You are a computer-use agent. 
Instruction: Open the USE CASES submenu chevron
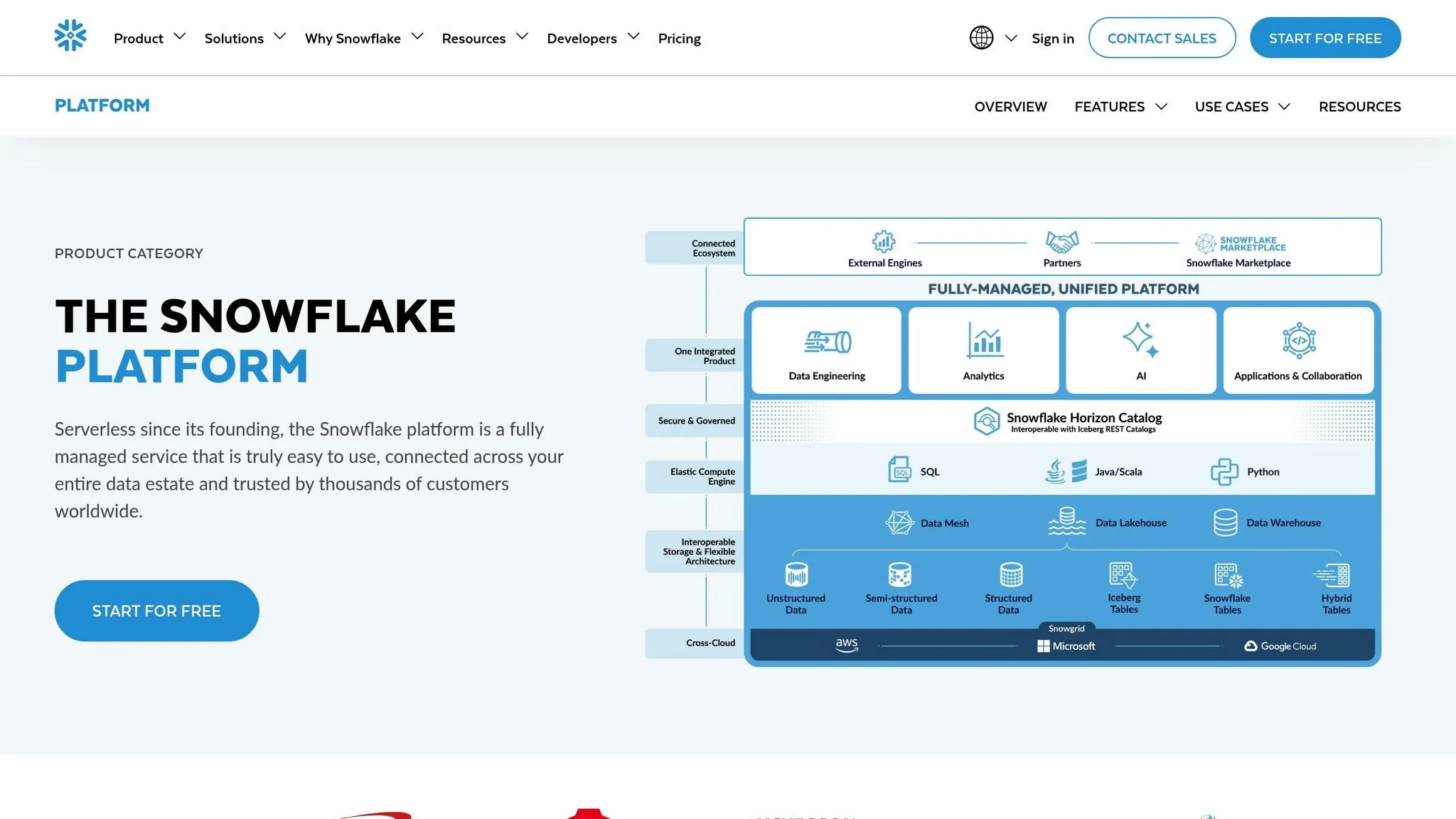click(1284, 107)
